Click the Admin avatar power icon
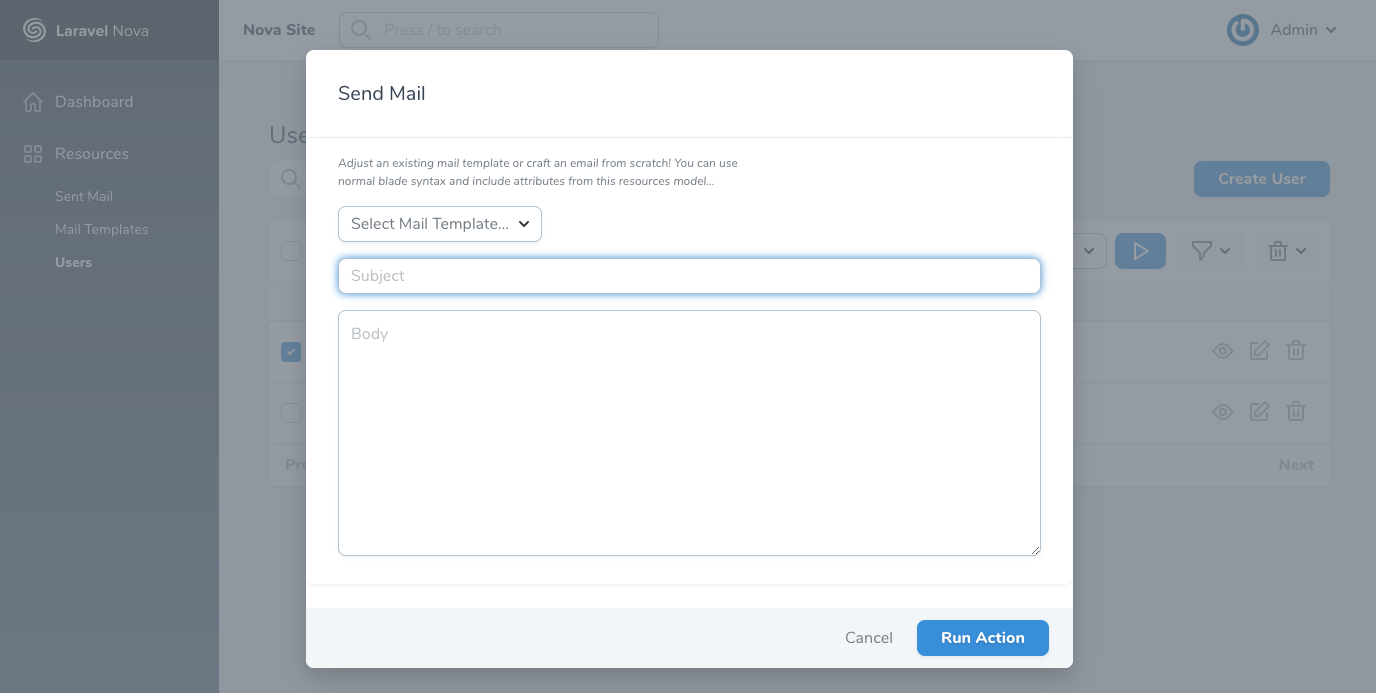This screenshot has width=1376, height=693. click(1242, 30)
